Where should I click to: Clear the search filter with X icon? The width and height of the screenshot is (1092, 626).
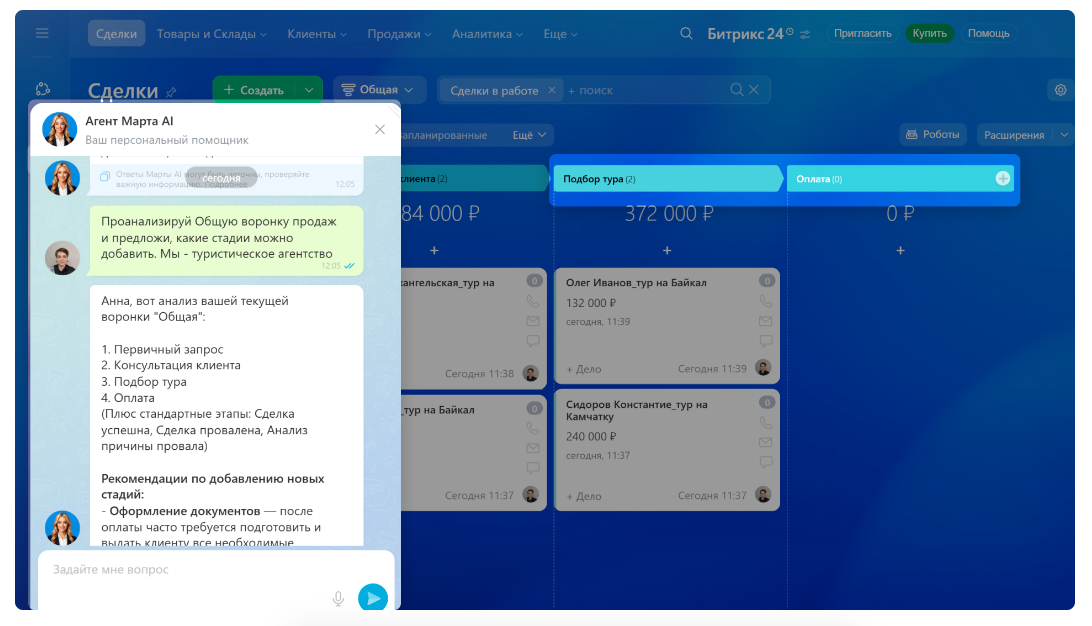point(754,90)
